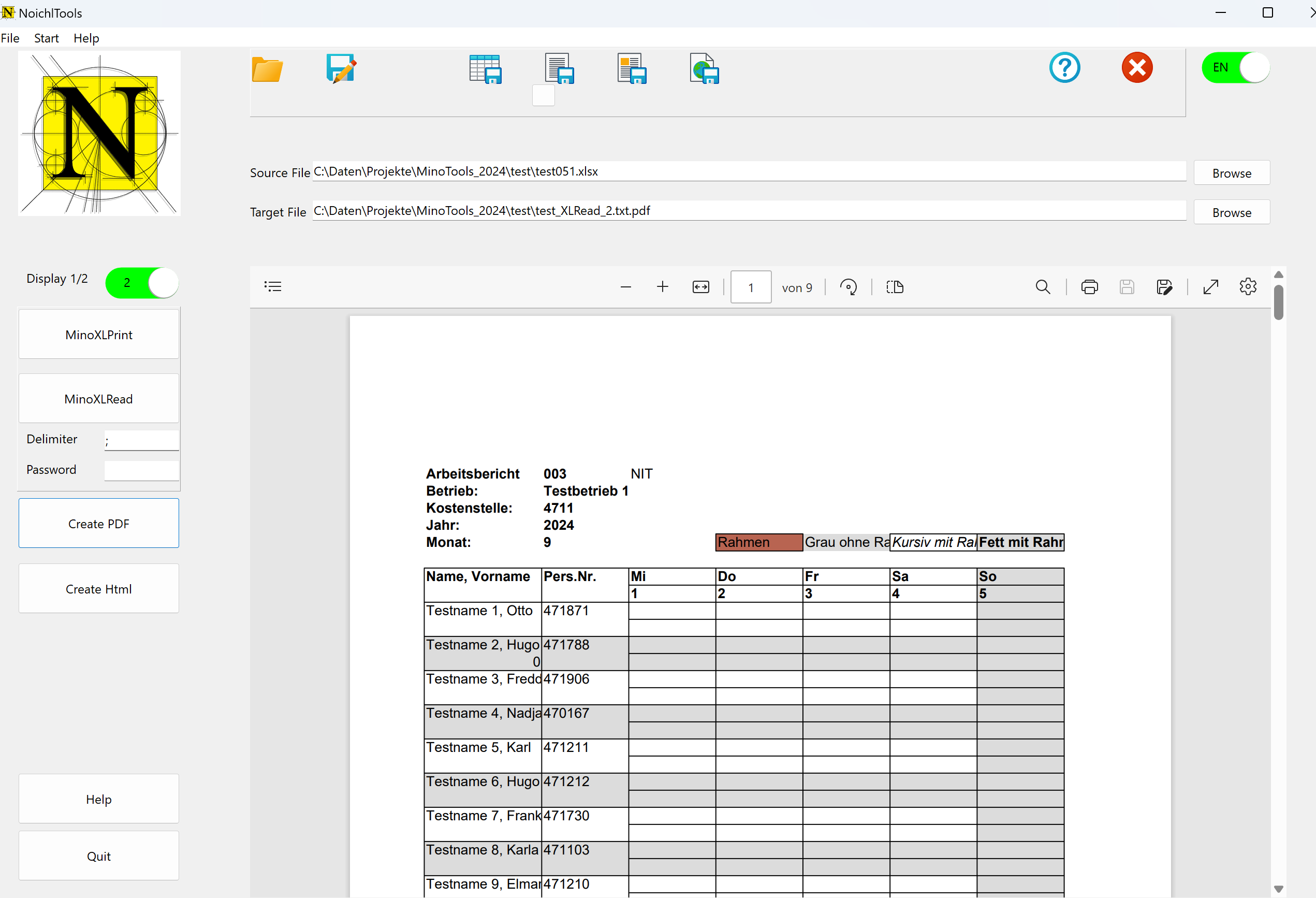
Task: Click the save-with-pencil toolbar icon
Action: pos(341,69)
